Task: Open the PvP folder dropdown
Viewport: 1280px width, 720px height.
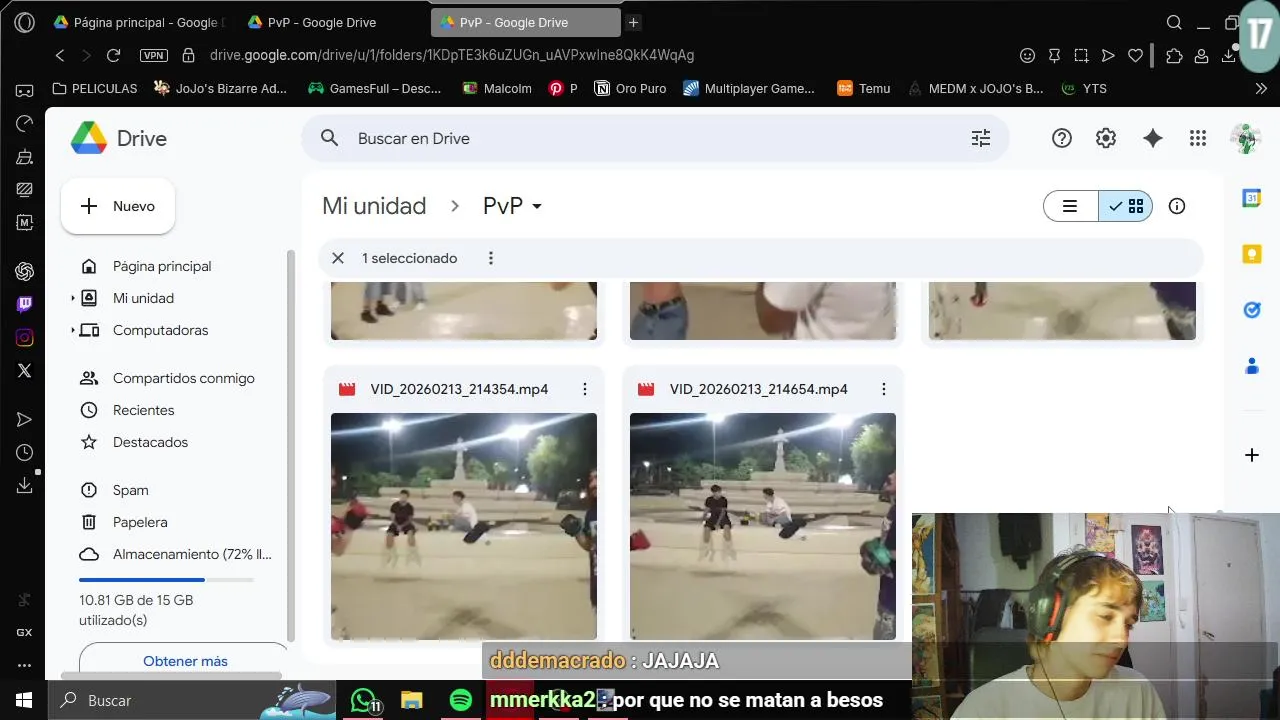Action: [x=537, y=206]
